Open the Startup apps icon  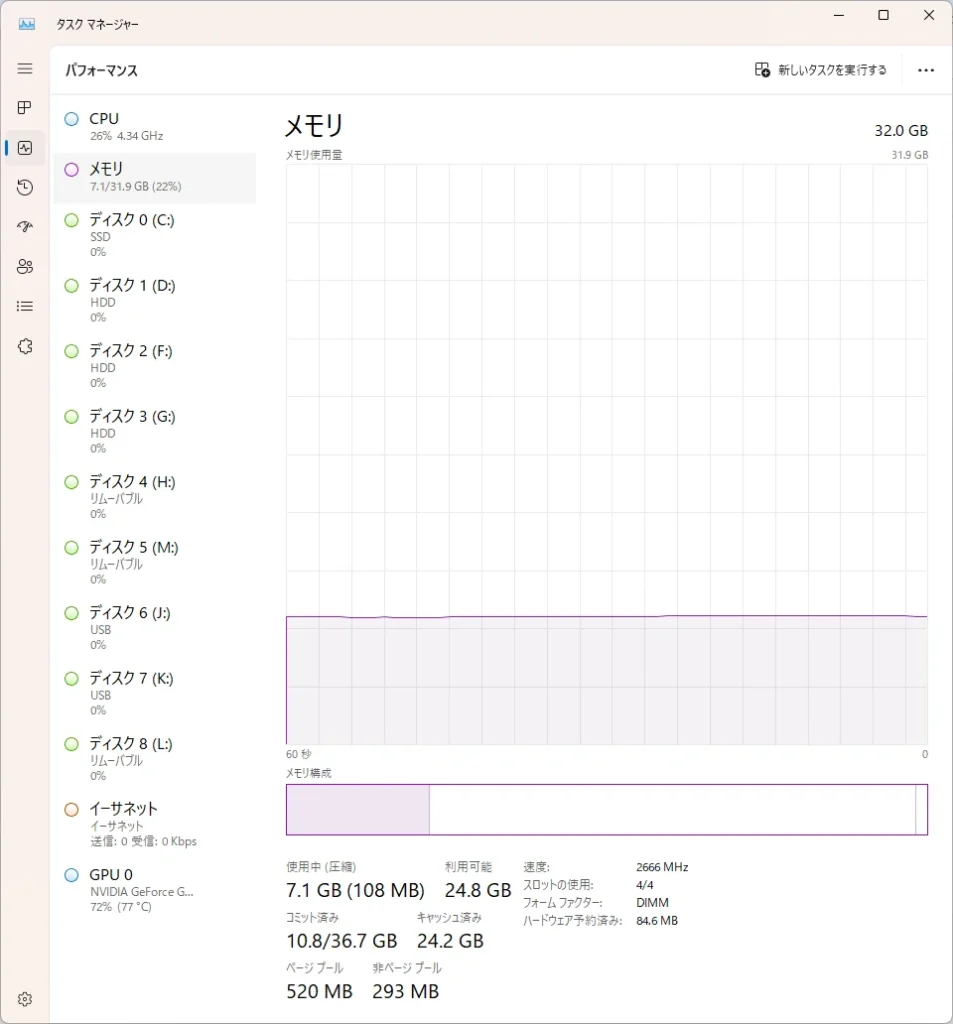click(x=25, y=227)
